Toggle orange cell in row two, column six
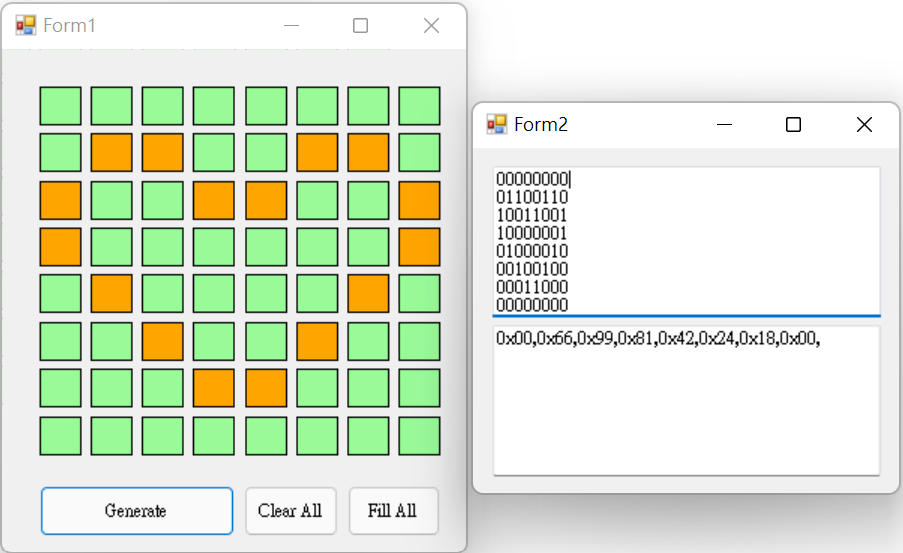The height and width of the screenshot is (553, 903). [x=317, y=153]
